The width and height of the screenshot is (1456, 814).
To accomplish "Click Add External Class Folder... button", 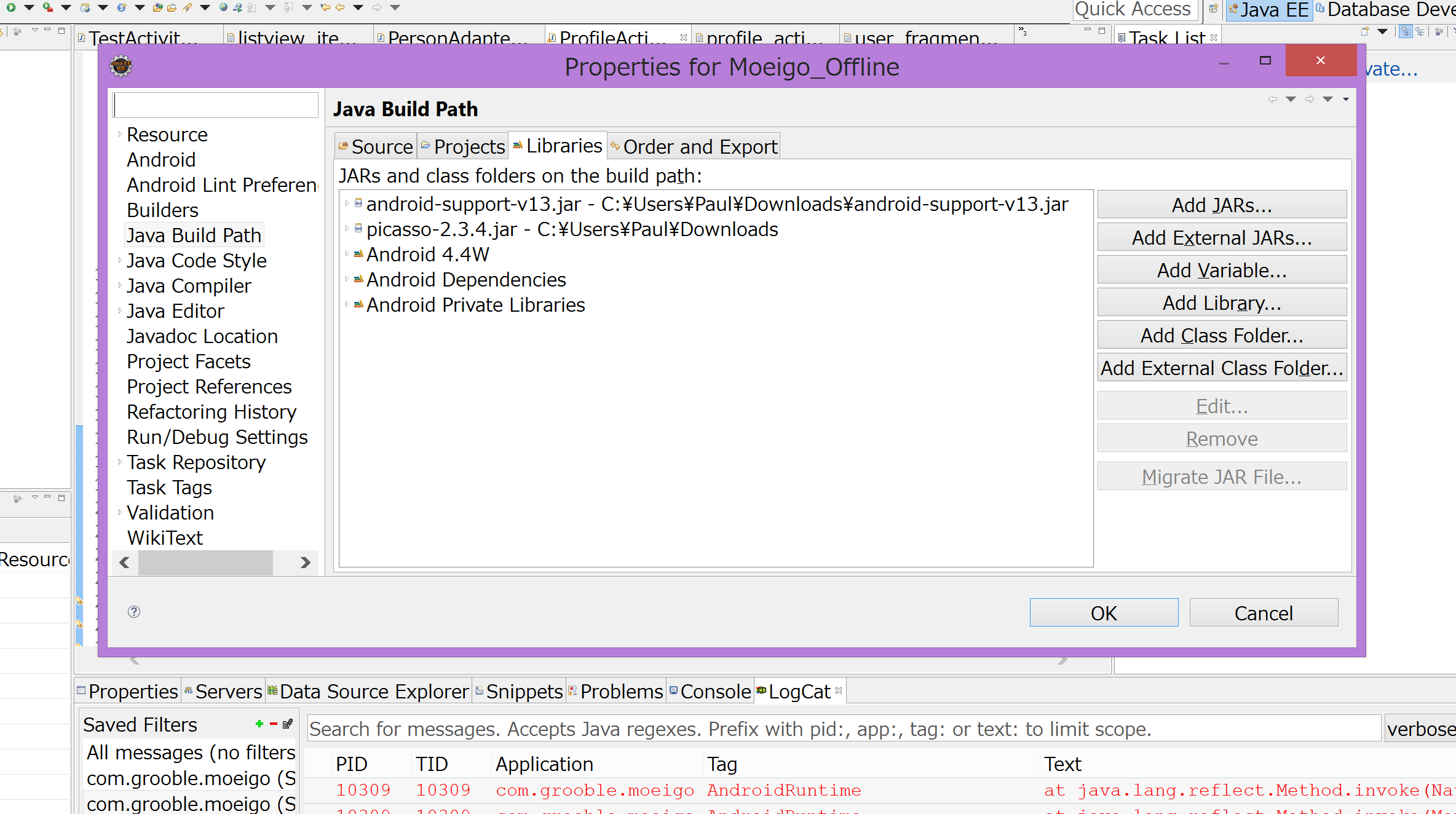I will point(1222,368).
